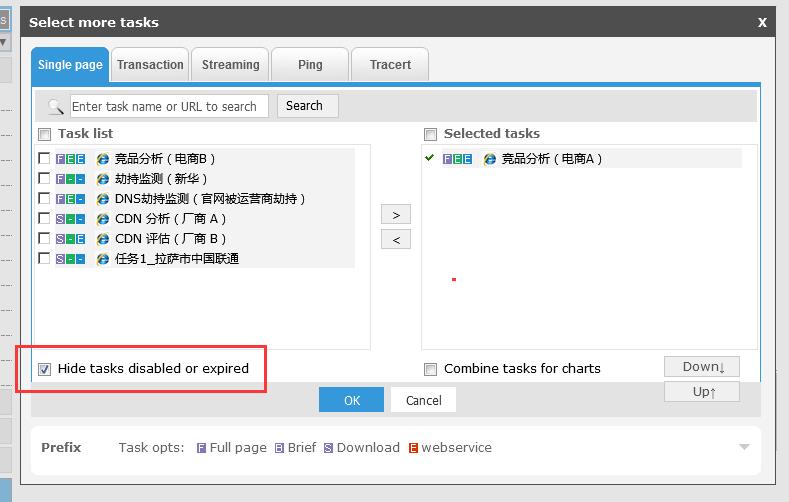Screen dimensions: 789x502
Task: Click the Full page legend icon
Action: click(201, 448)
